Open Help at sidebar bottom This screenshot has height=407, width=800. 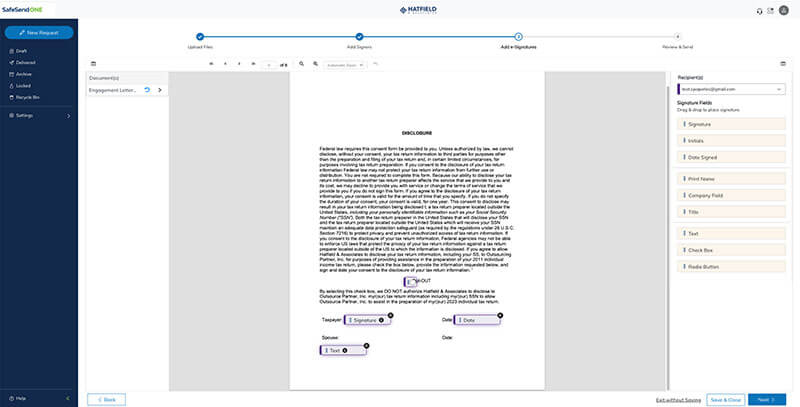[x=17, y=398]
